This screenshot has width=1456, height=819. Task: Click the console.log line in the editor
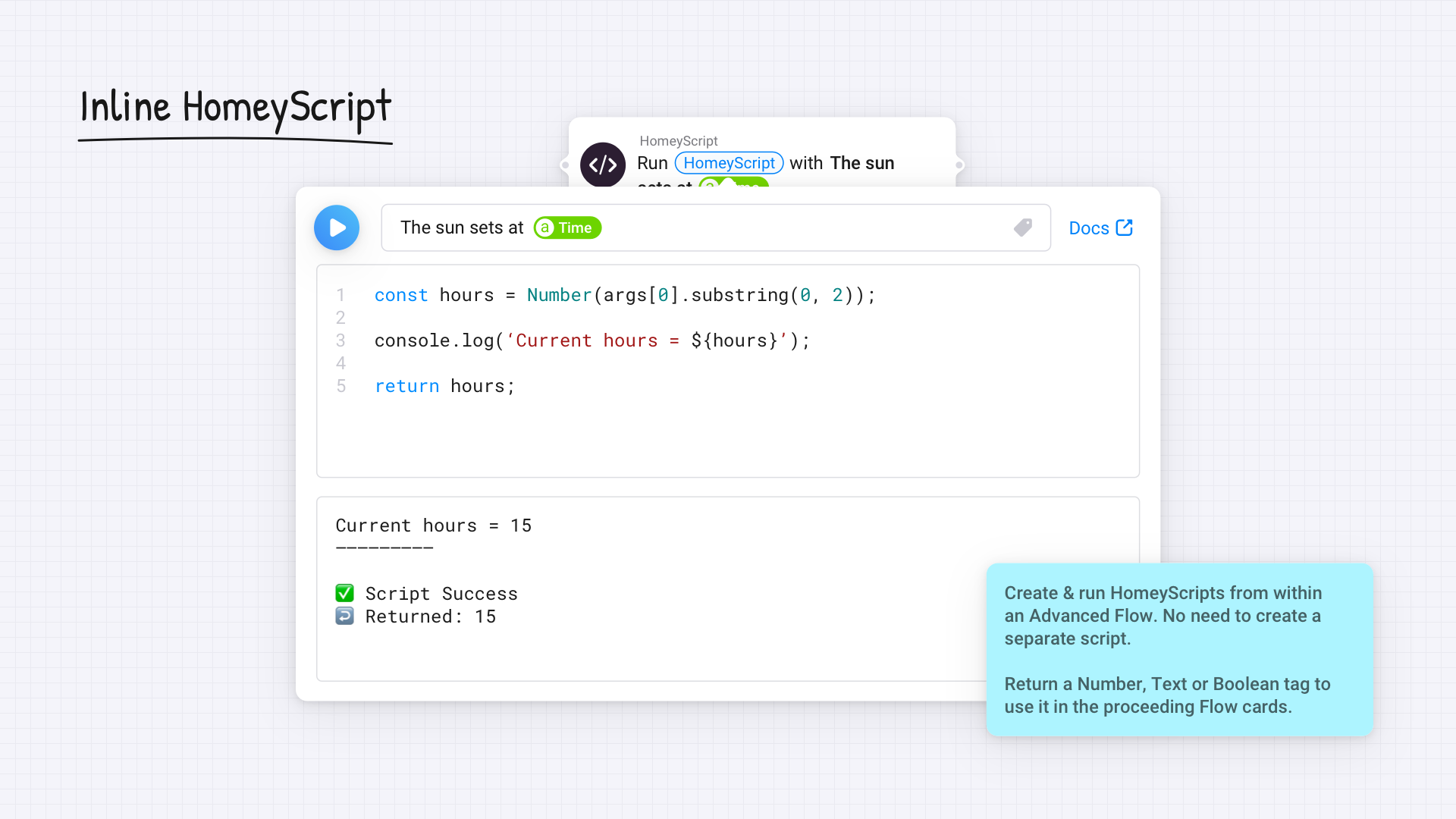592,340
